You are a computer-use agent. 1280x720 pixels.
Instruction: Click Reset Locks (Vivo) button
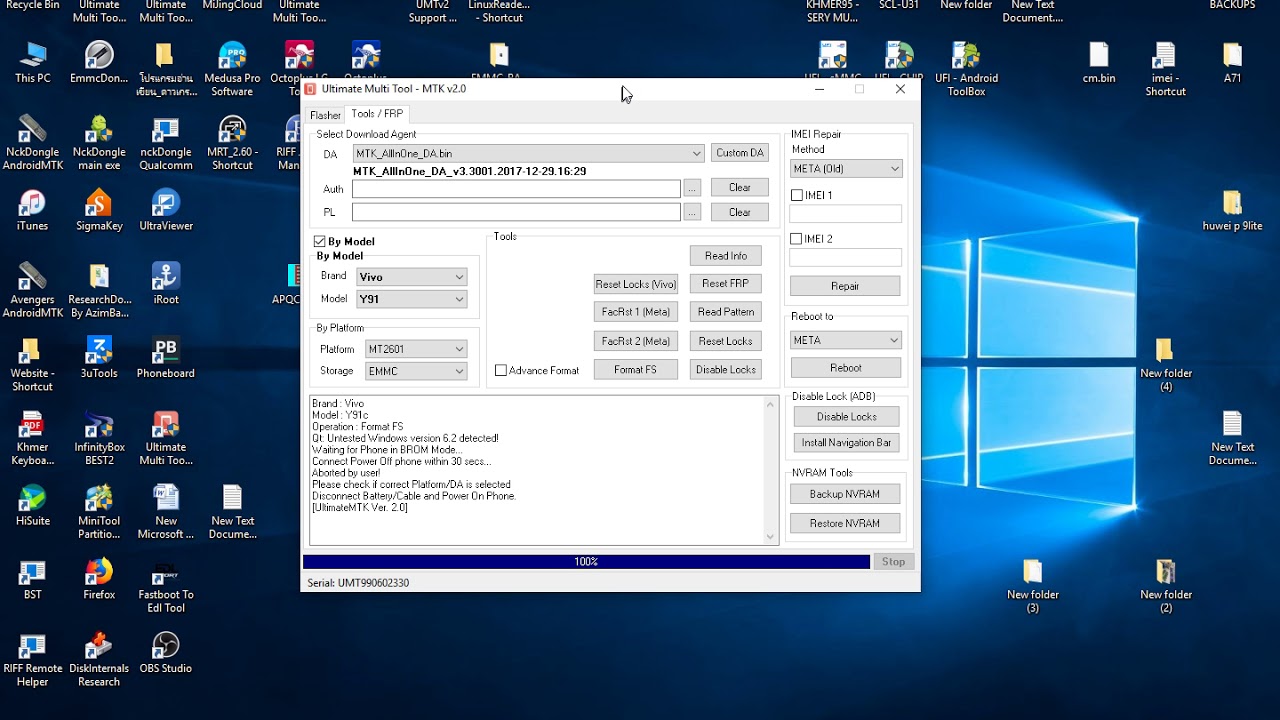(636, 284)
